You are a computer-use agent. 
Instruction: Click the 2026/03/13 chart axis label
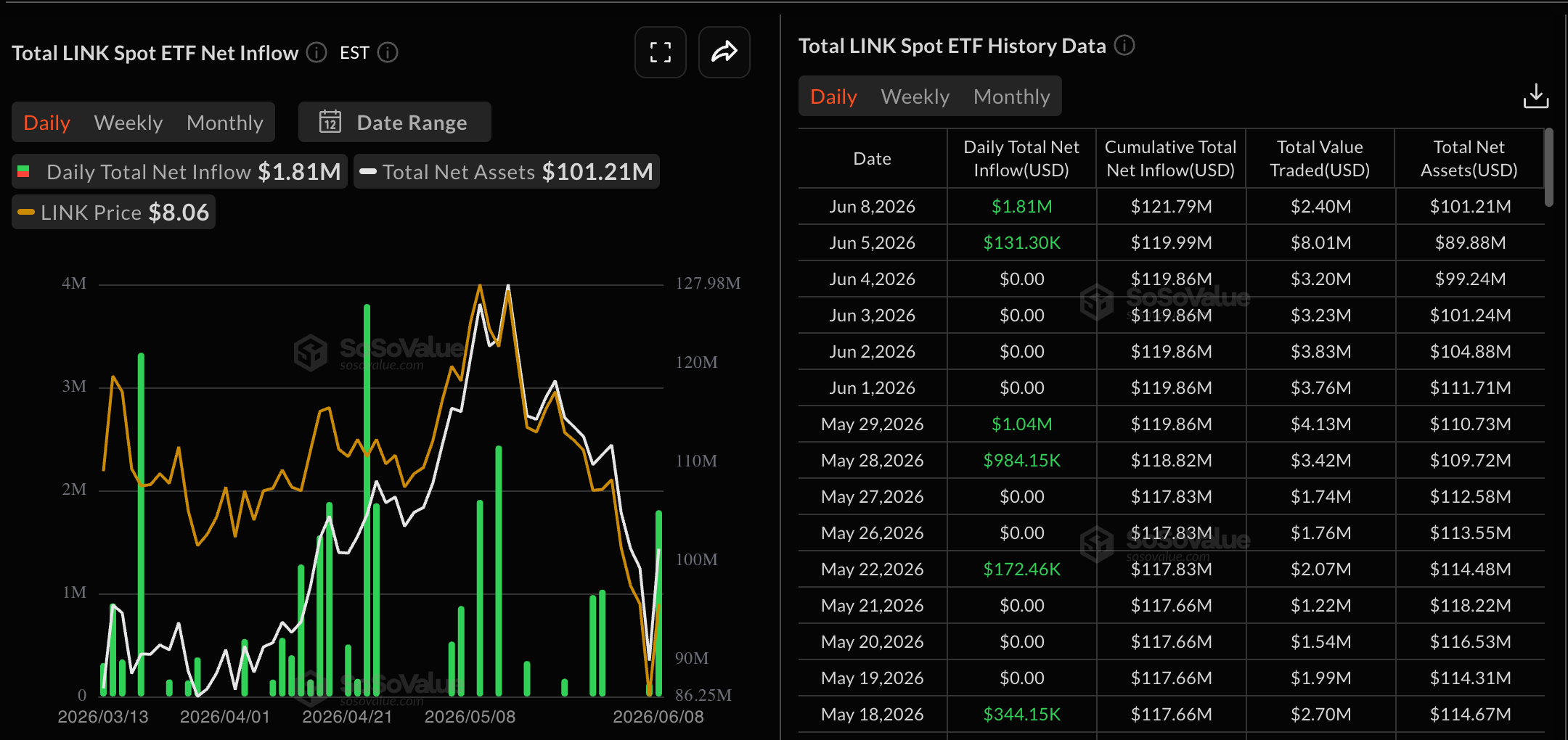[103, 717]
